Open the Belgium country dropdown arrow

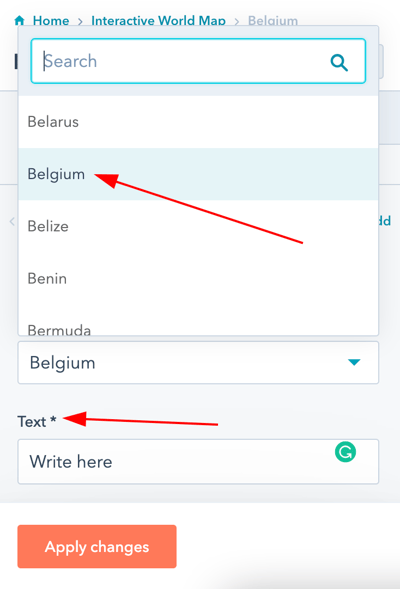pyautogui.click(x=354, y=362)
